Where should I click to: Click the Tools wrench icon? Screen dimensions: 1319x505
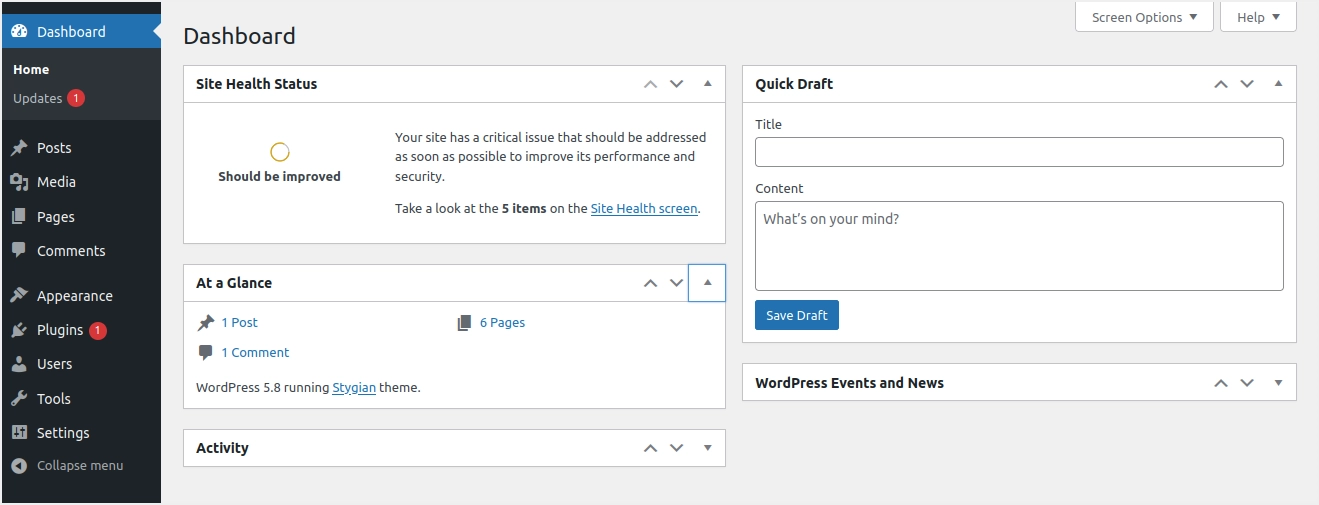pos(19,399)
